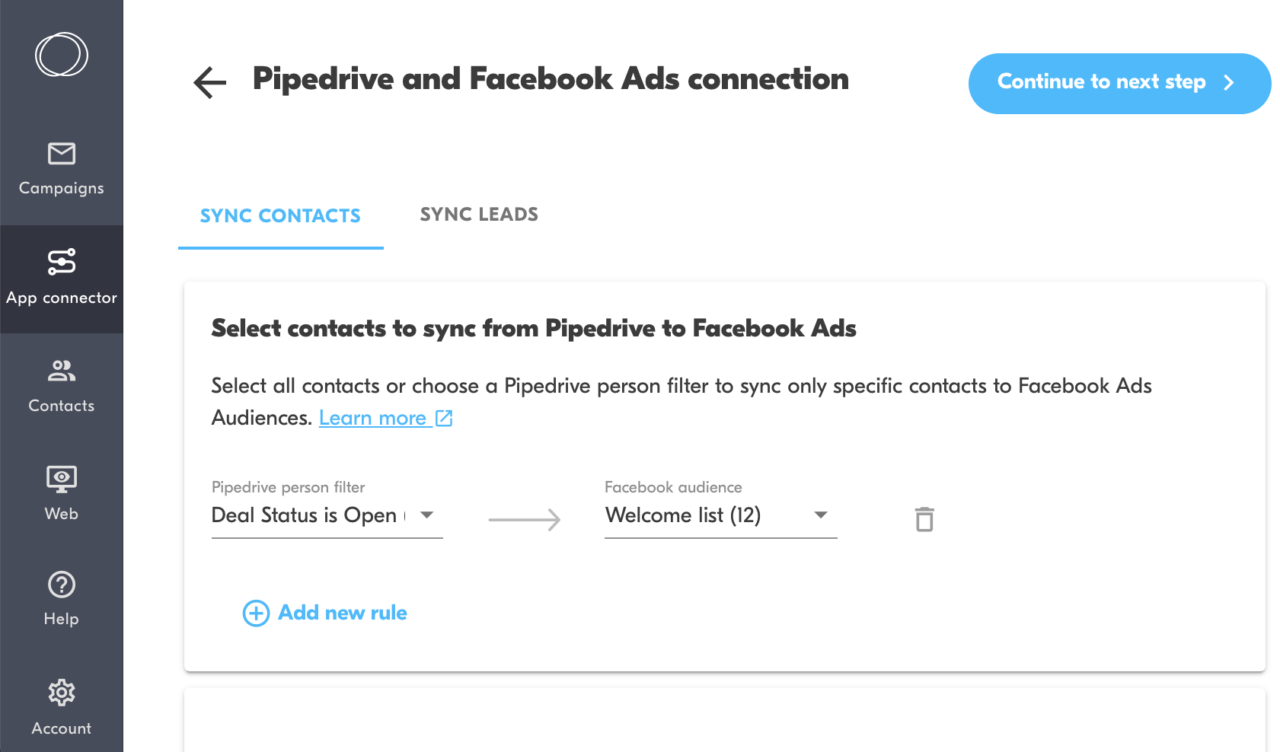Delete the sync rule using the trash icon
Image resolution: width=1280 pixels, height=752 pixels.
923,518
